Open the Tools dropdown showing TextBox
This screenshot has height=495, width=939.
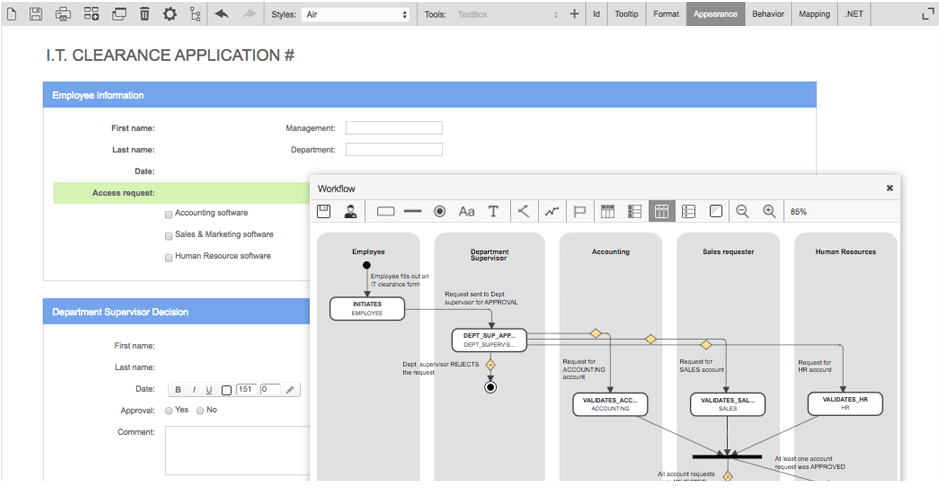(x=508, y=14)
